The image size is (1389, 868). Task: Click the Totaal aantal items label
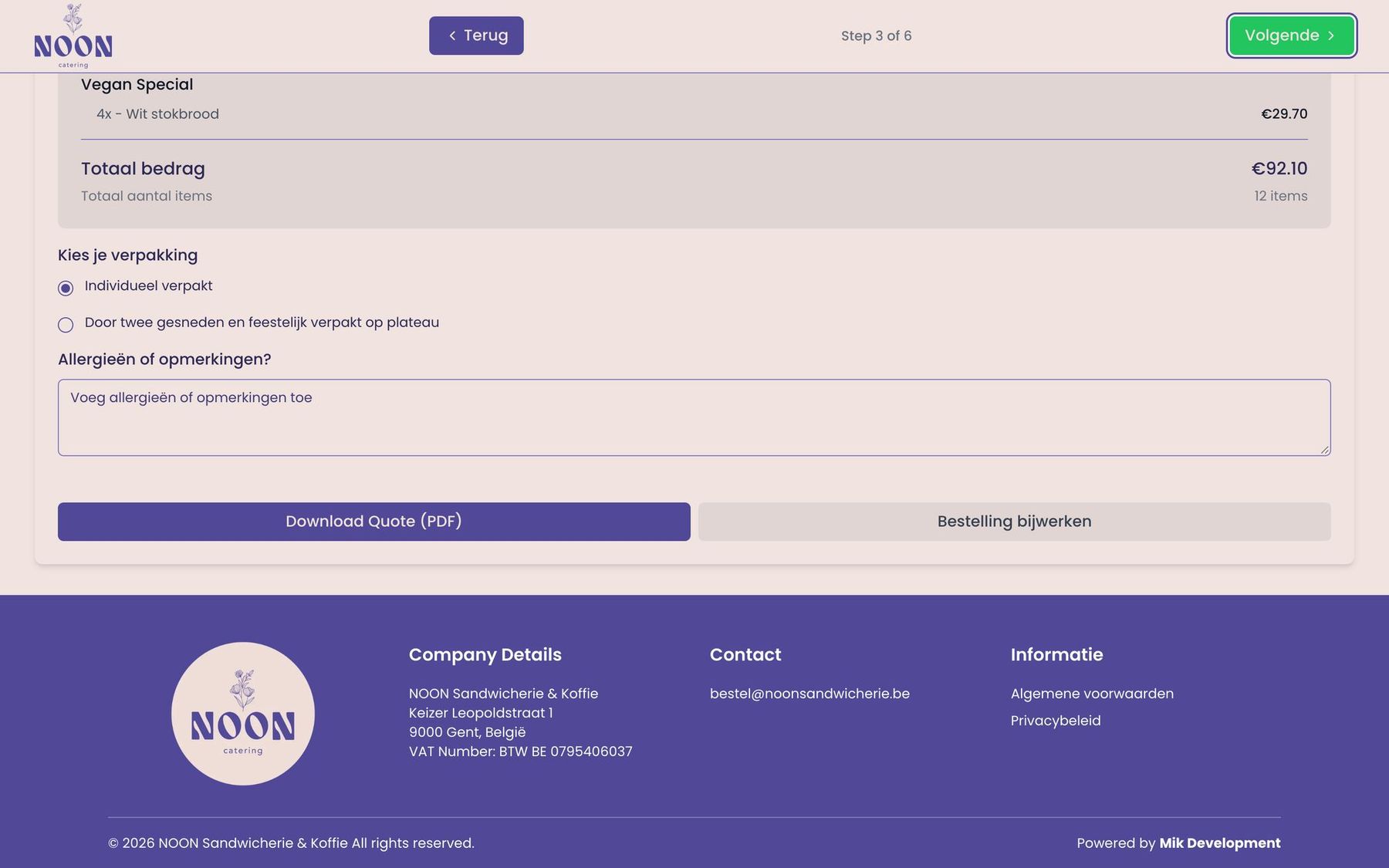point(147,196)
